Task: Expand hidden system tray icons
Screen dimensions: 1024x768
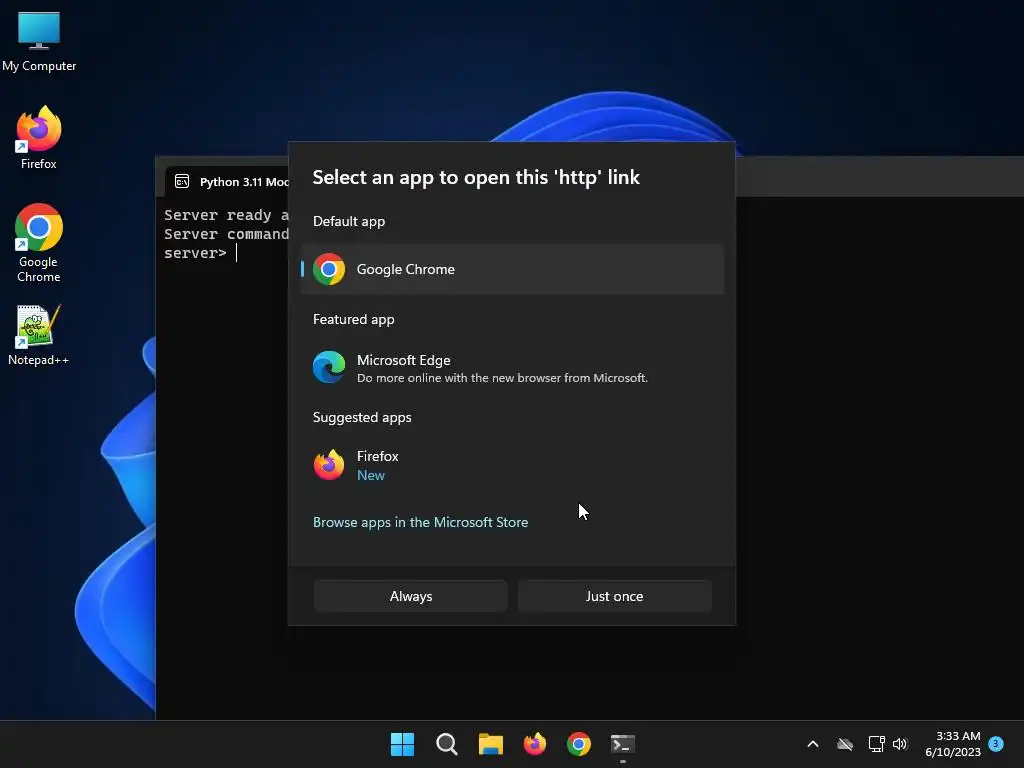Action: tap(813, 744)
